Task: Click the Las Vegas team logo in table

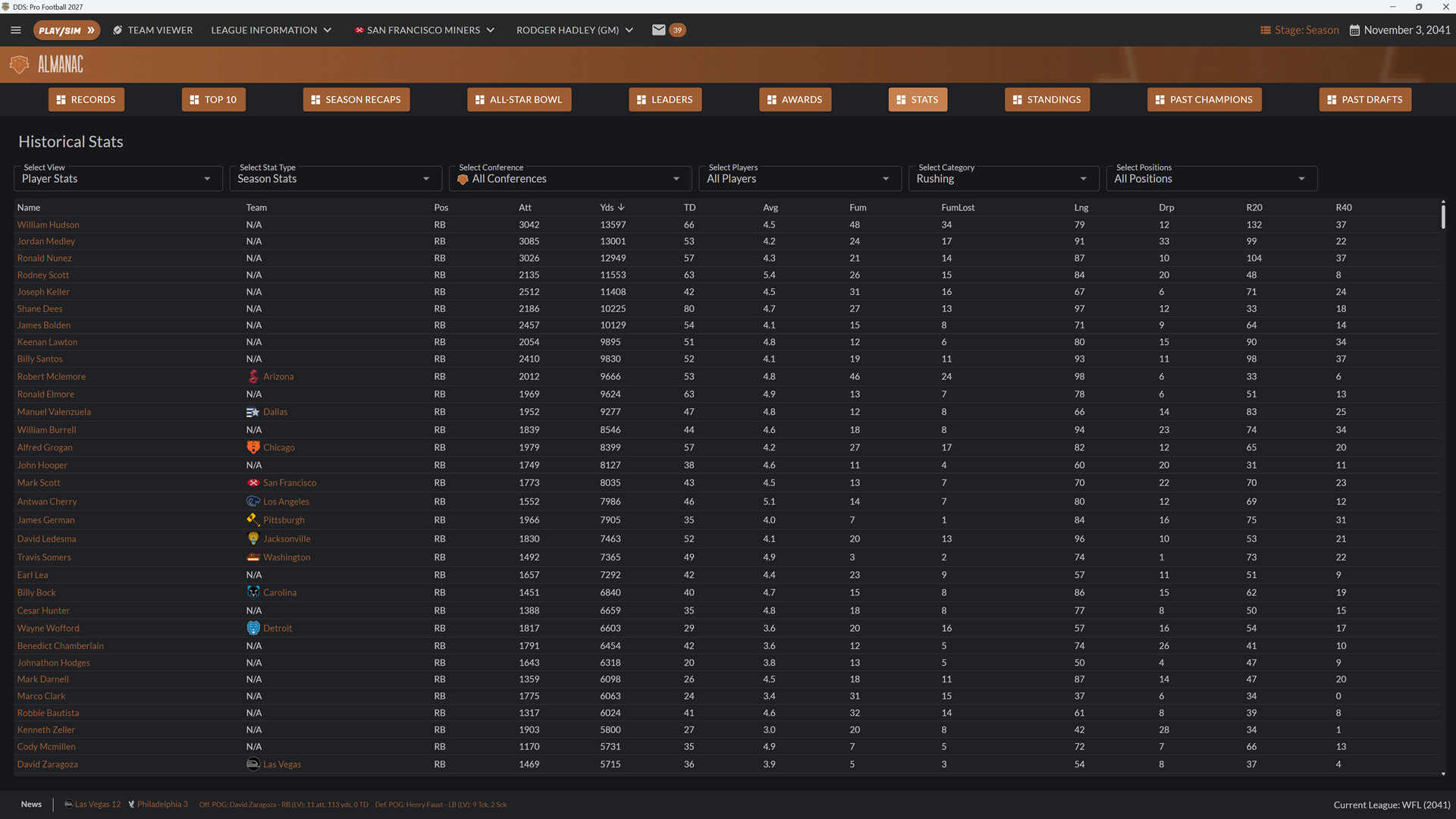Action: (253, 764)
